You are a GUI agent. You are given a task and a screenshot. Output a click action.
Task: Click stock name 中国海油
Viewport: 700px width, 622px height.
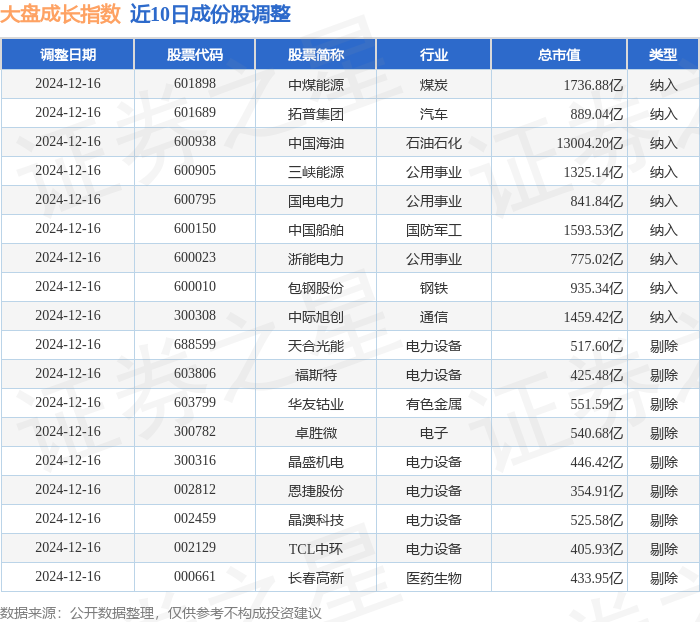pos(316,143)
